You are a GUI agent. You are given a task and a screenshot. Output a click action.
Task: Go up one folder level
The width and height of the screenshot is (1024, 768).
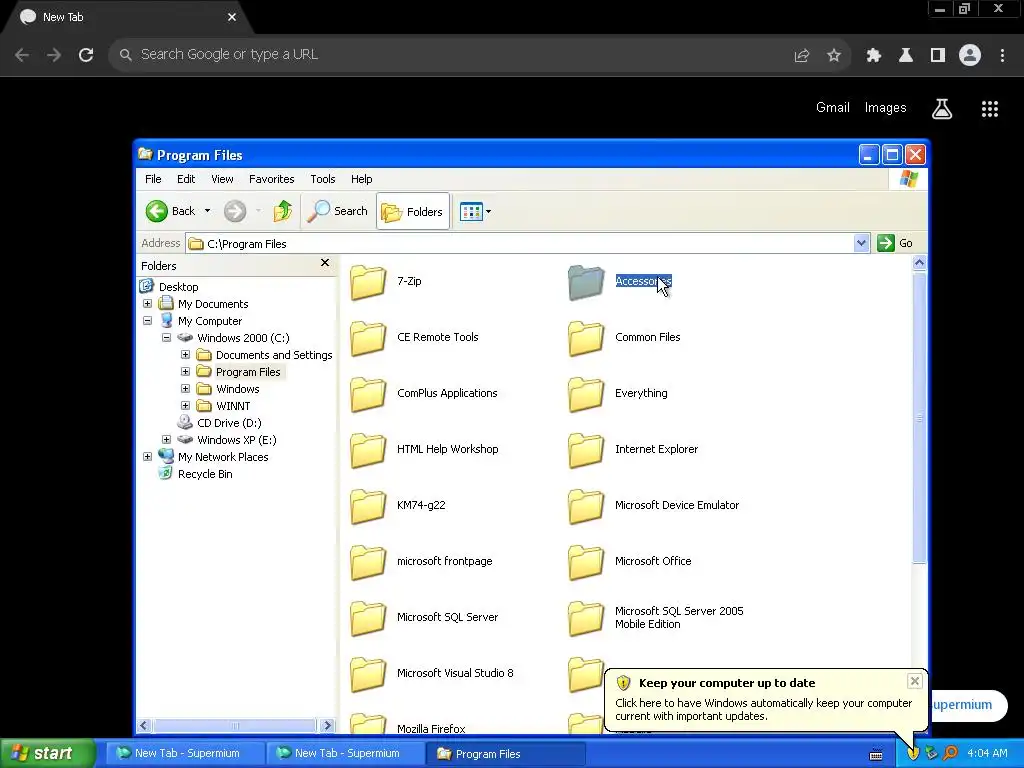[x=282, y=211]
